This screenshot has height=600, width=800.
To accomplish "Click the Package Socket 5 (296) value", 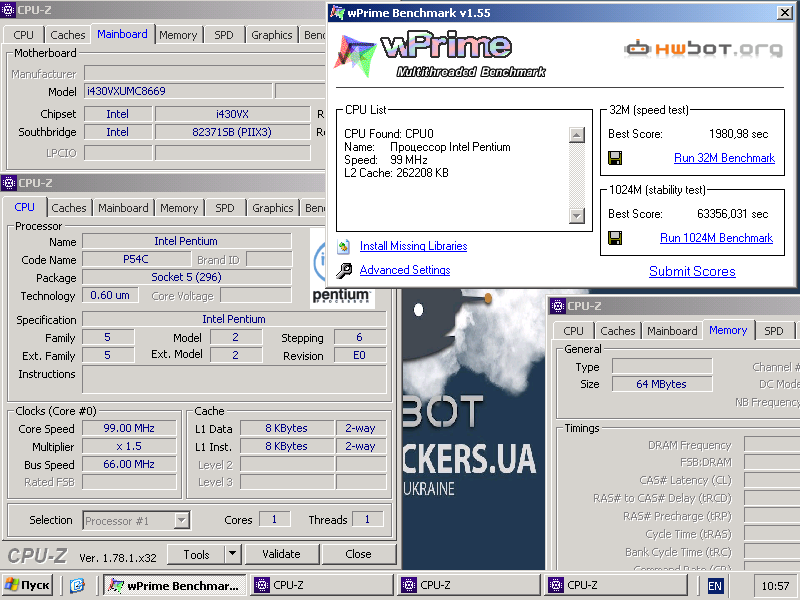I will (187, 277).
